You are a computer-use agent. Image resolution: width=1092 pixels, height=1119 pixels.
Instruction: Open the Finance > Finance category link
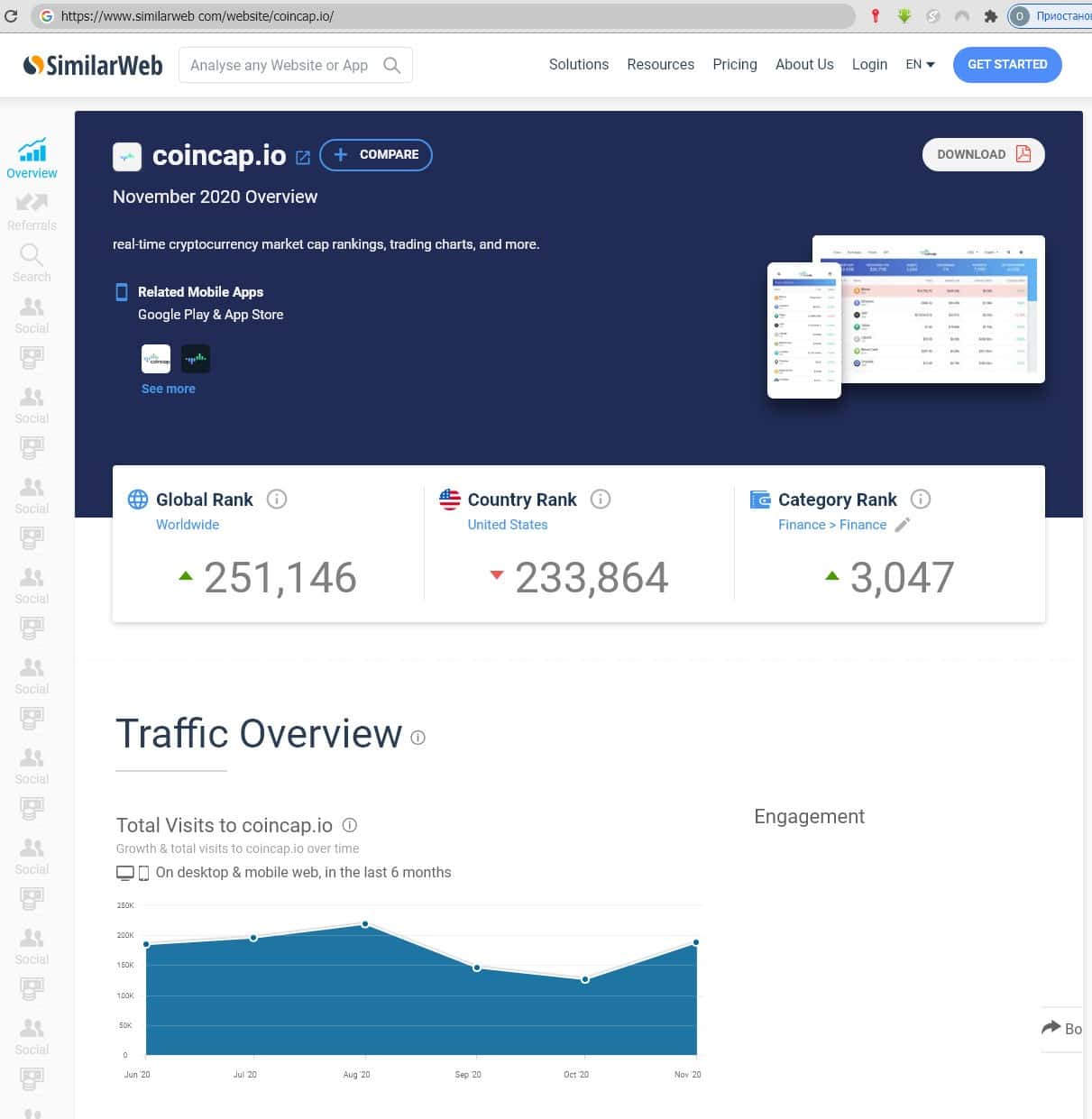pos(832,525)
